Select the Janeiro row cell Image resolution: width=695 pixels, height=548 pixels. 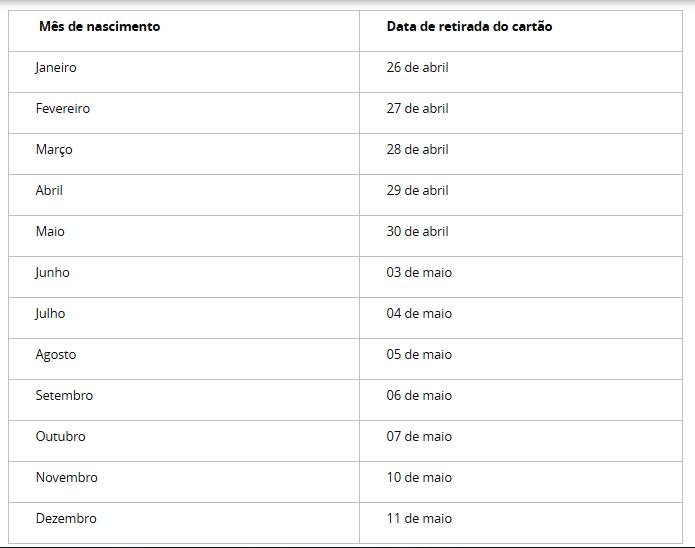point(56,68)
